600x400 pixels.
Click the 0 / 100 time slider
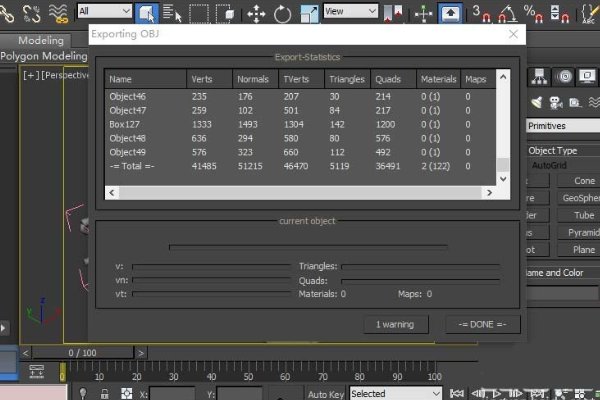82,353
